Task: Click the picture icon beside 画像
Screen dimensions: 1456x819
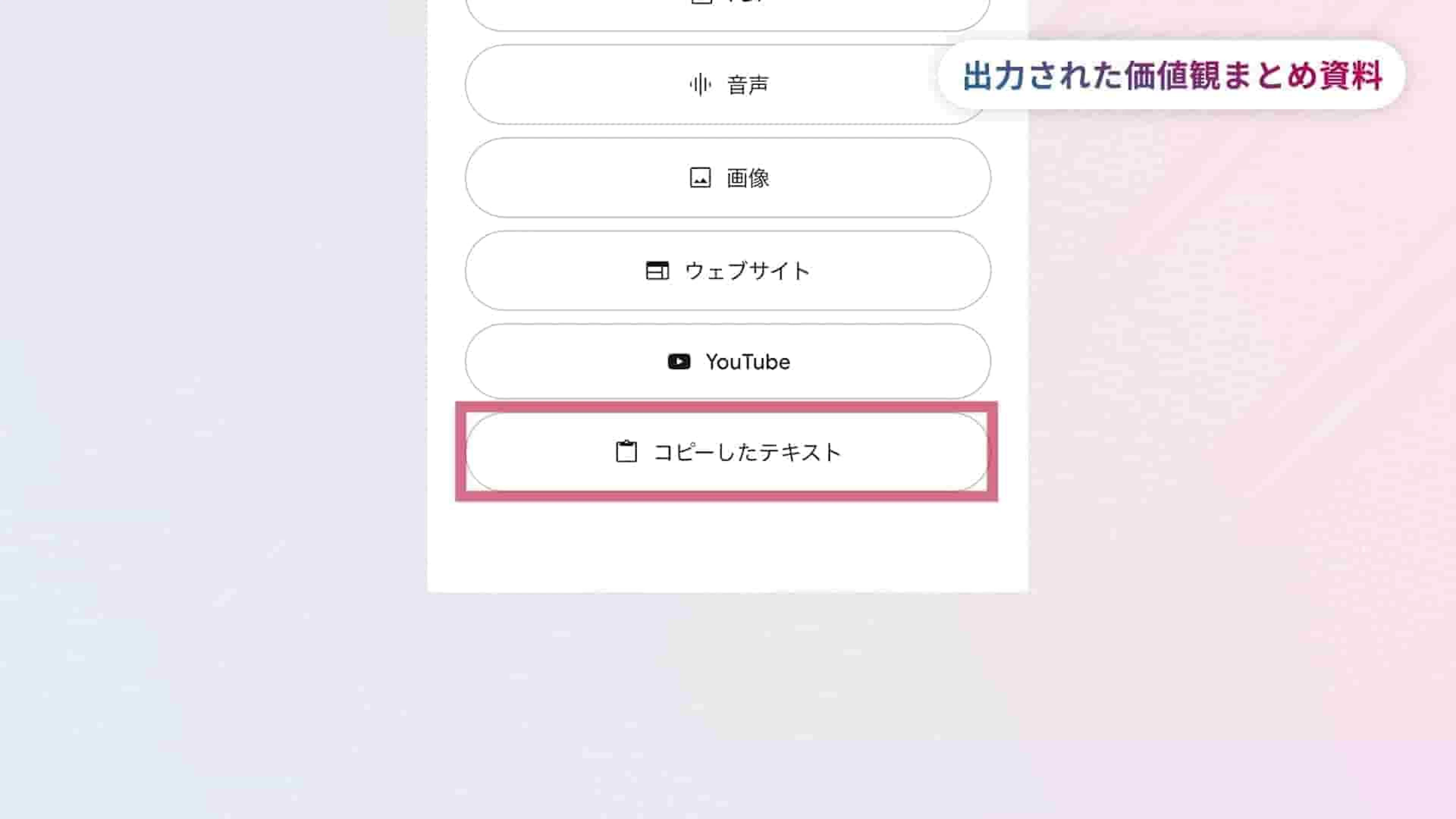Action: (700, 177)
